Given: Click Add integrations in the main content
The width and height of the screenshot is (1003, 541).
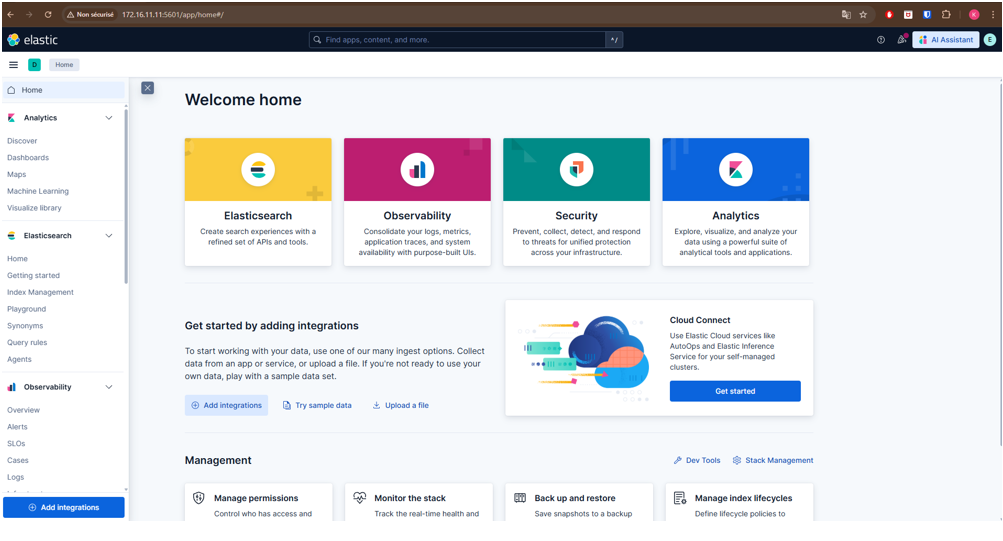Looking at the screenshot, I should [226, 405].
